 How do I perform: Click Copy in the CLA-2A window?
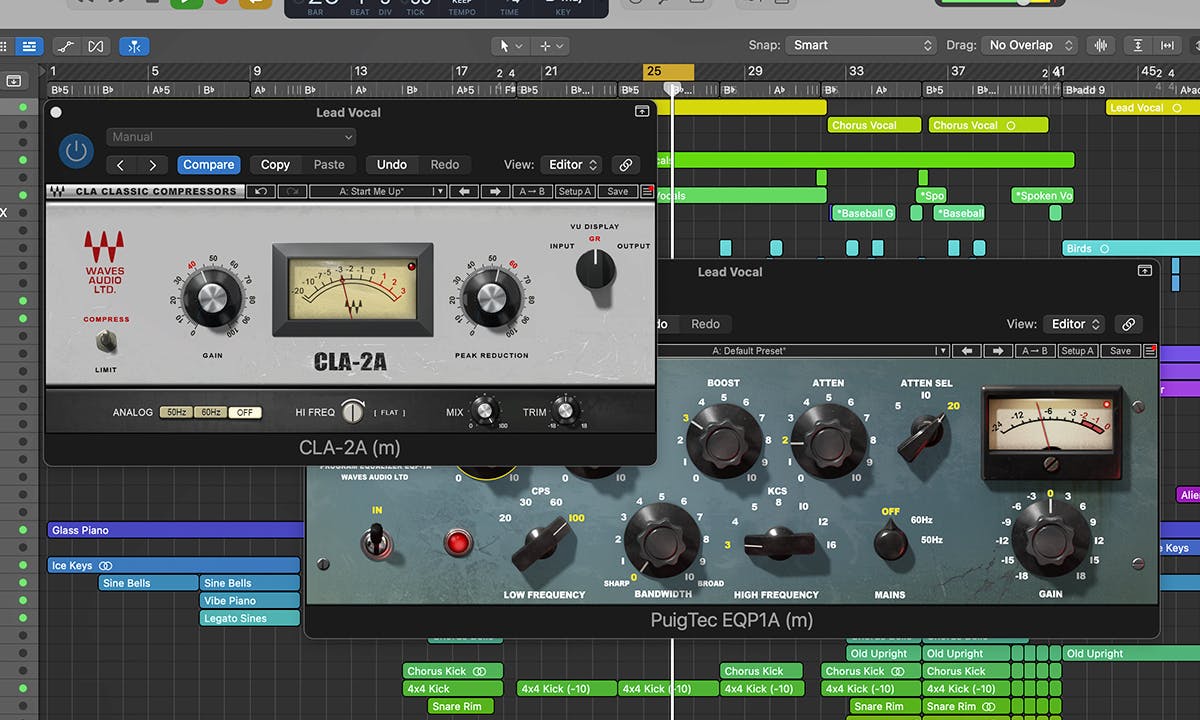pos(275,165)
